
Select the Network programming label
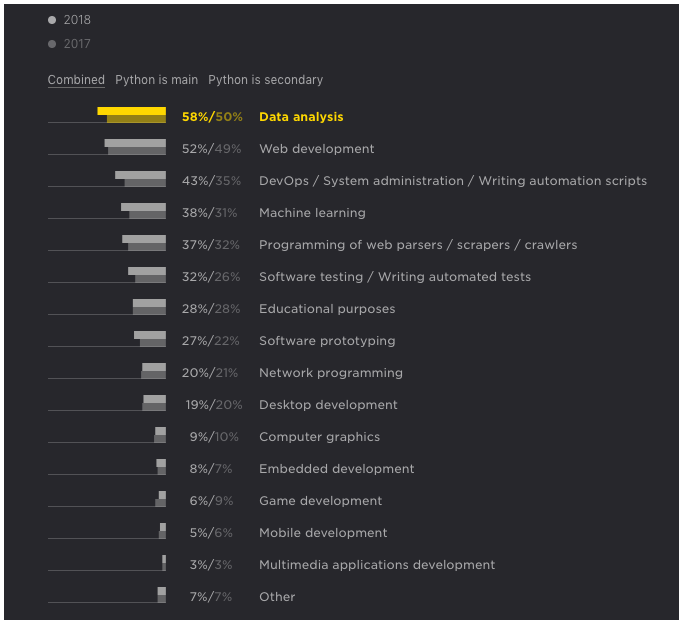click(331, 373)
